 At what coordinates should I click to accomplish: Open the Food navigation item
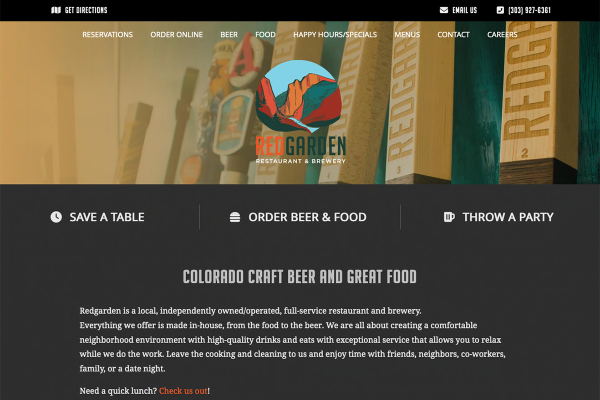[265, 34]
